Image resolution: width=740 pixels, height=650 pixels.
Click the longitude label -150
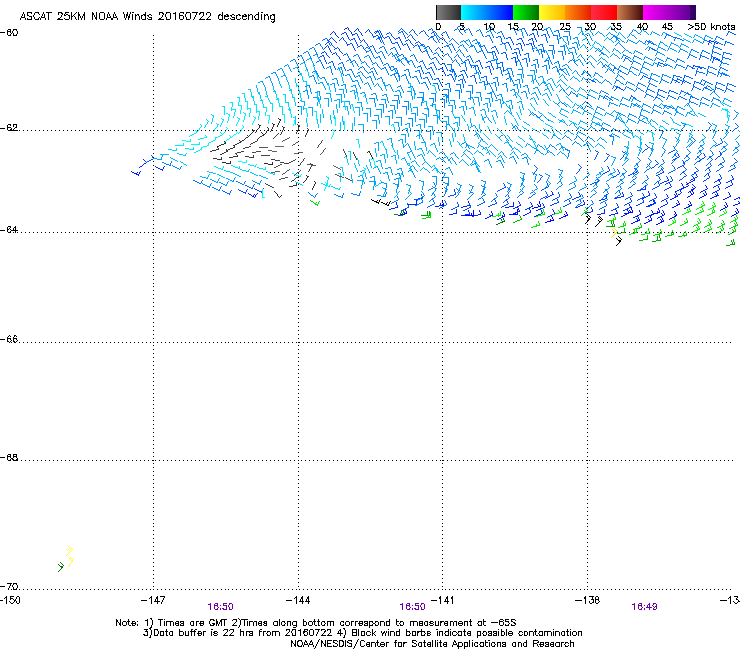[10, 600]
